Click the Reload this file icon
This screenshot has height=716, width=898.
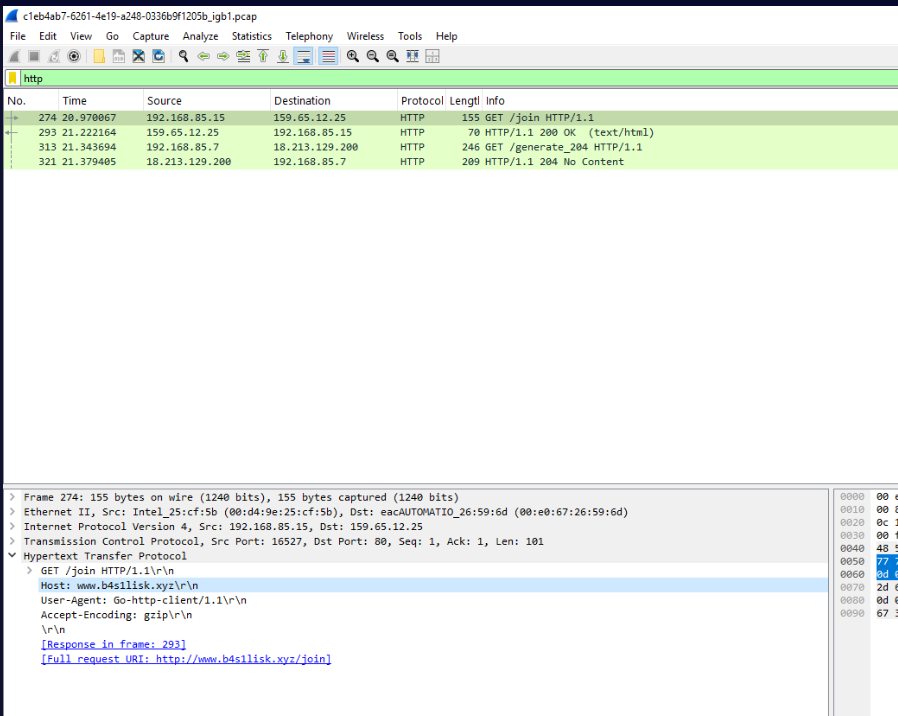point(158,56)
